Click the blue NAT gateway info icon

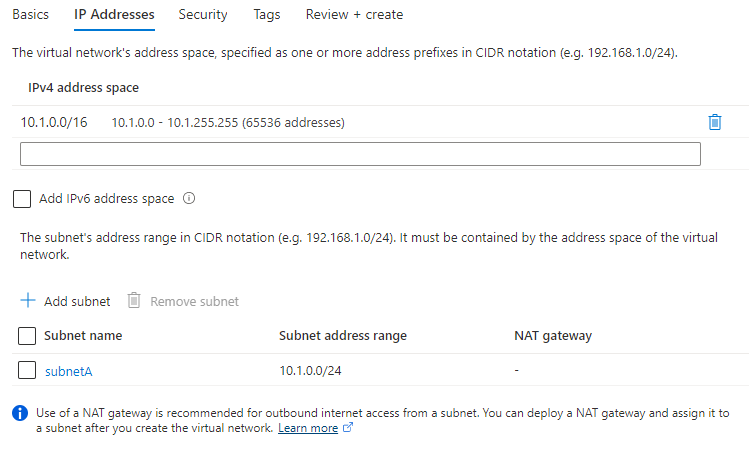pyautogui.click(x=20, y=413)
